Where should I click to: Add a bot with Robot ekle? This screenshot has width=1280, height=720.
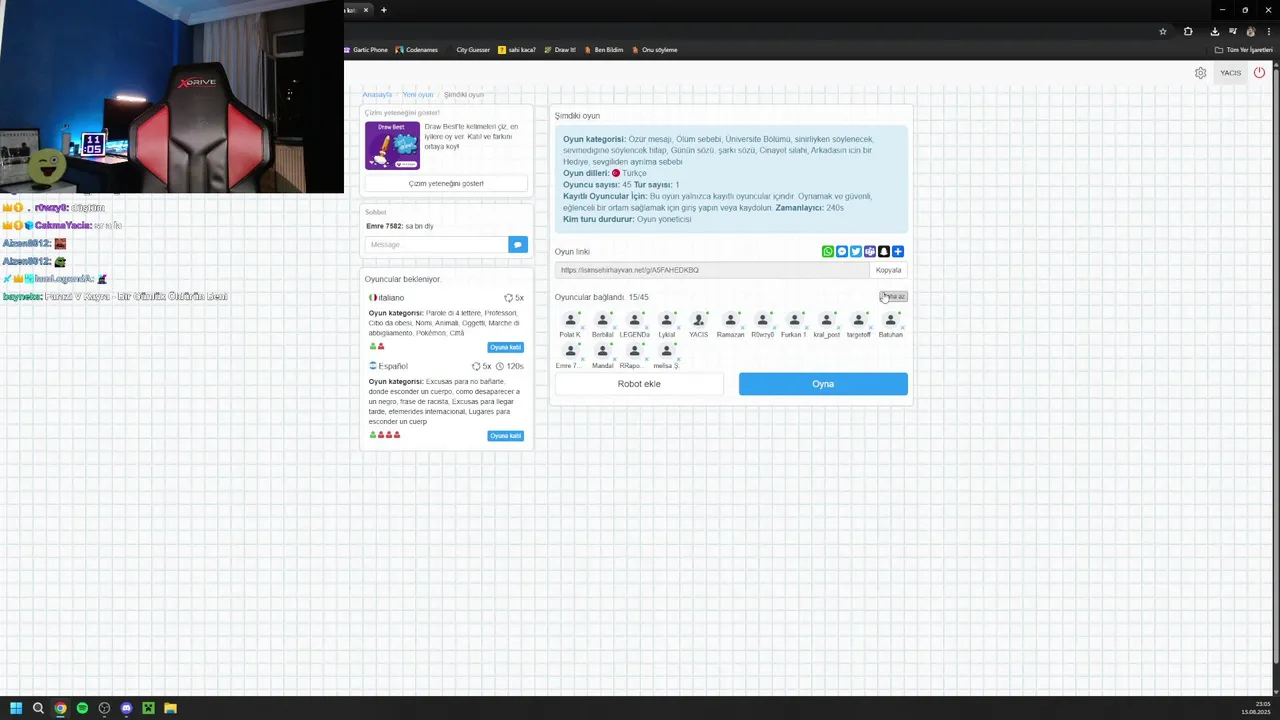[639, 384]
